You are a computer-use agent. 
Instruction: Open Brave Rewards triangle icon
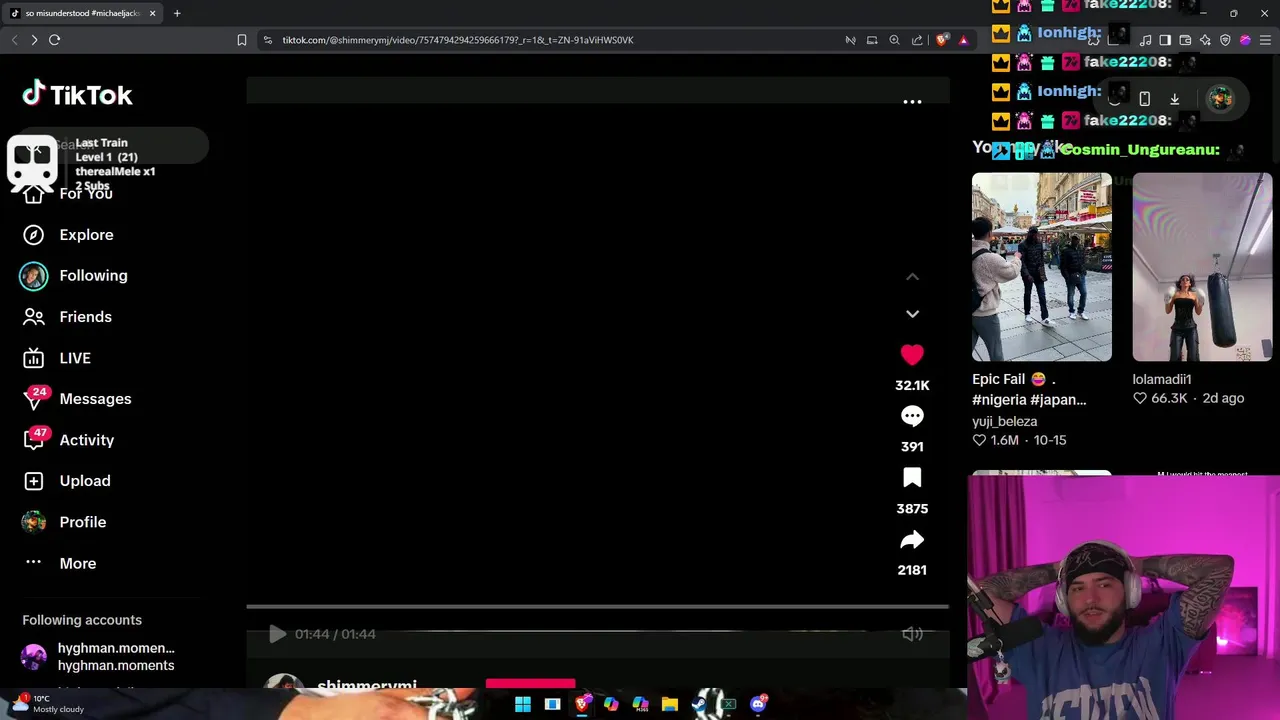[963, 40]
